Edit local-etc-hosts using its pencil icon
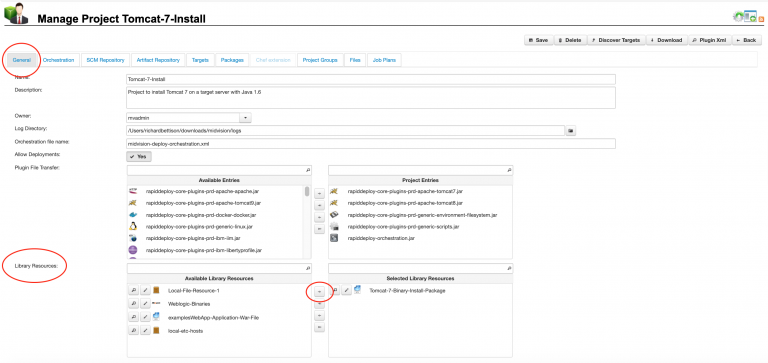Viewport: 768px width, 363px height. (x=145, y=331)
